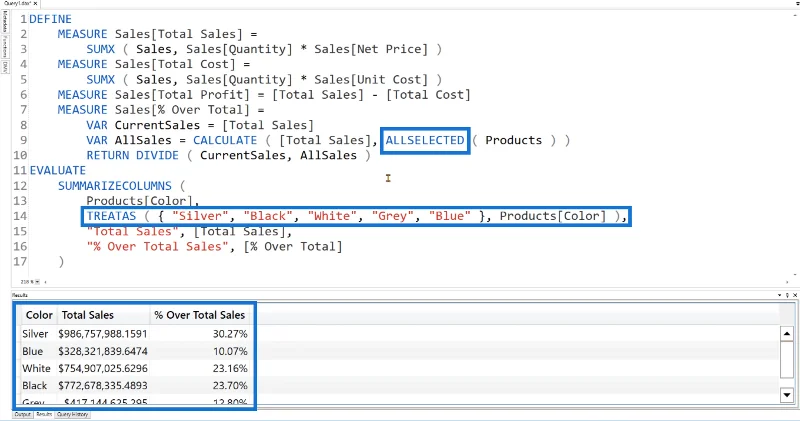Select the Blue cell in results
800x421 pixels.
pos(33,351)
